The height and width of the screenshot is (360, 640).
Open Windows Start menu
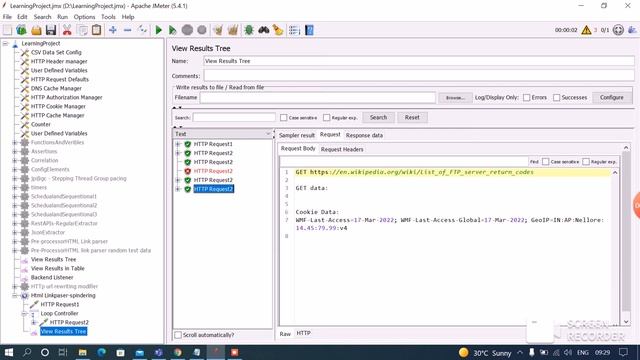pos(9,352)
